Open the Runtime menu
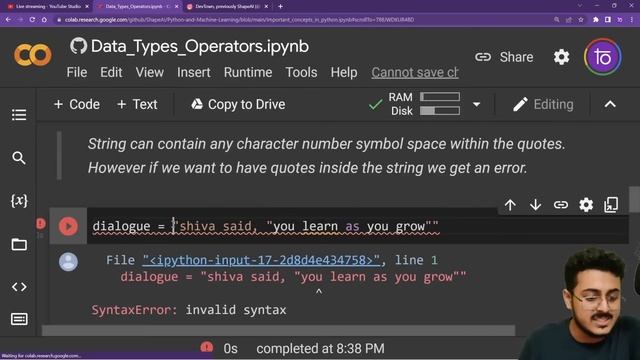The width and height of the screenshot is (640, 360). [x=248, y=72]
